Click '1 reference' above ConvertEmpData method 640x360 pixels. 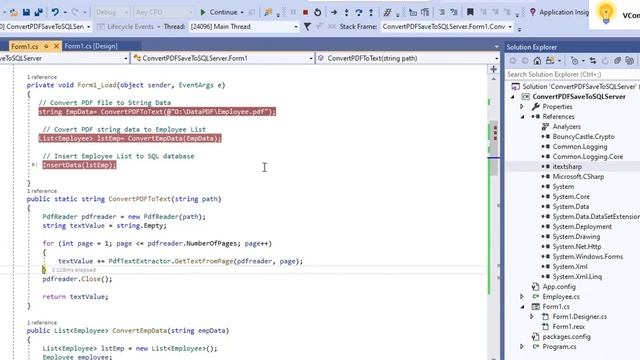(x=42, y=322)
